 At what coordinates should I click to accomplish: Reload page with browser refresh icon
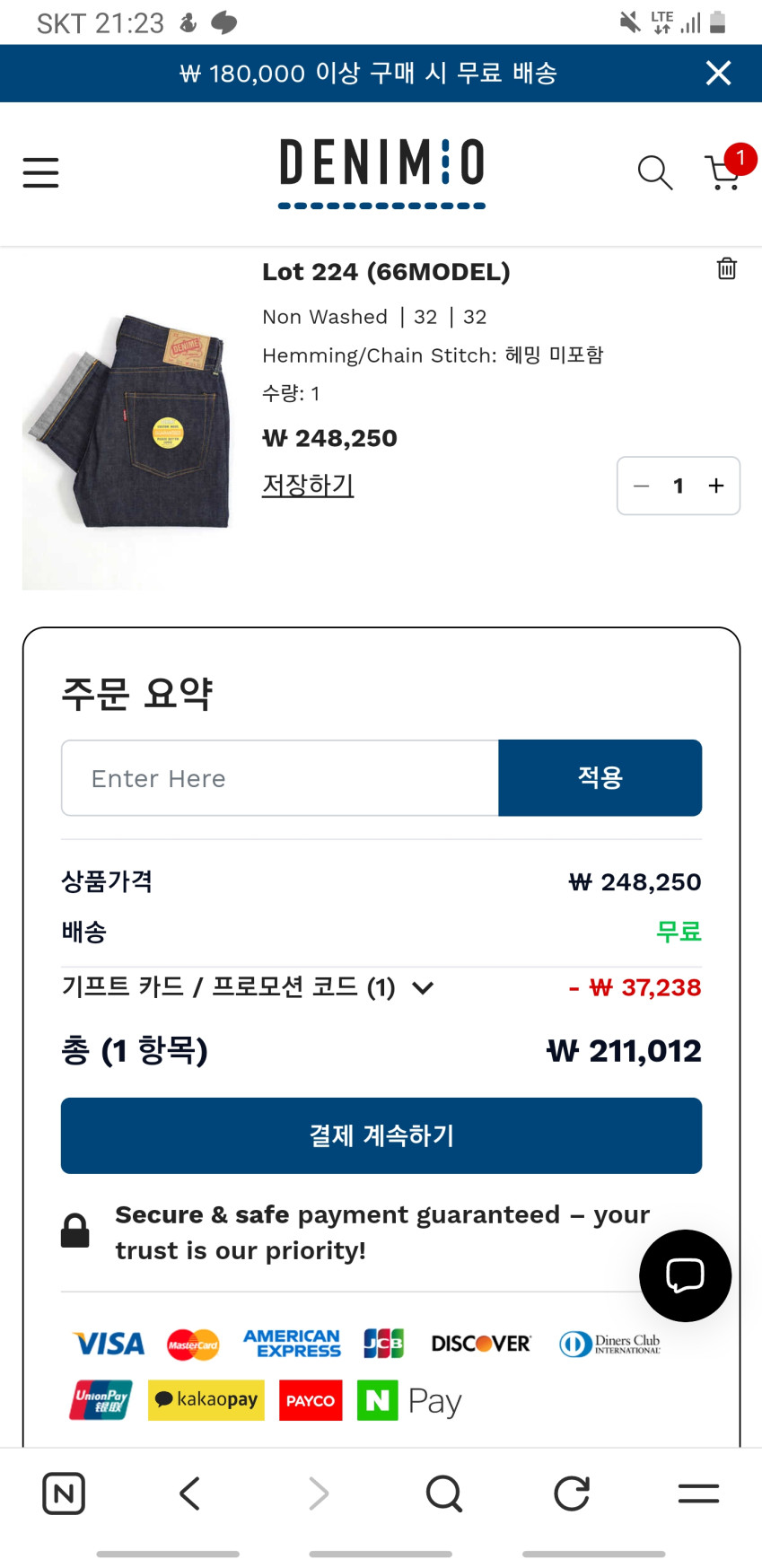pyautogui.click(x=572, y=1494)
